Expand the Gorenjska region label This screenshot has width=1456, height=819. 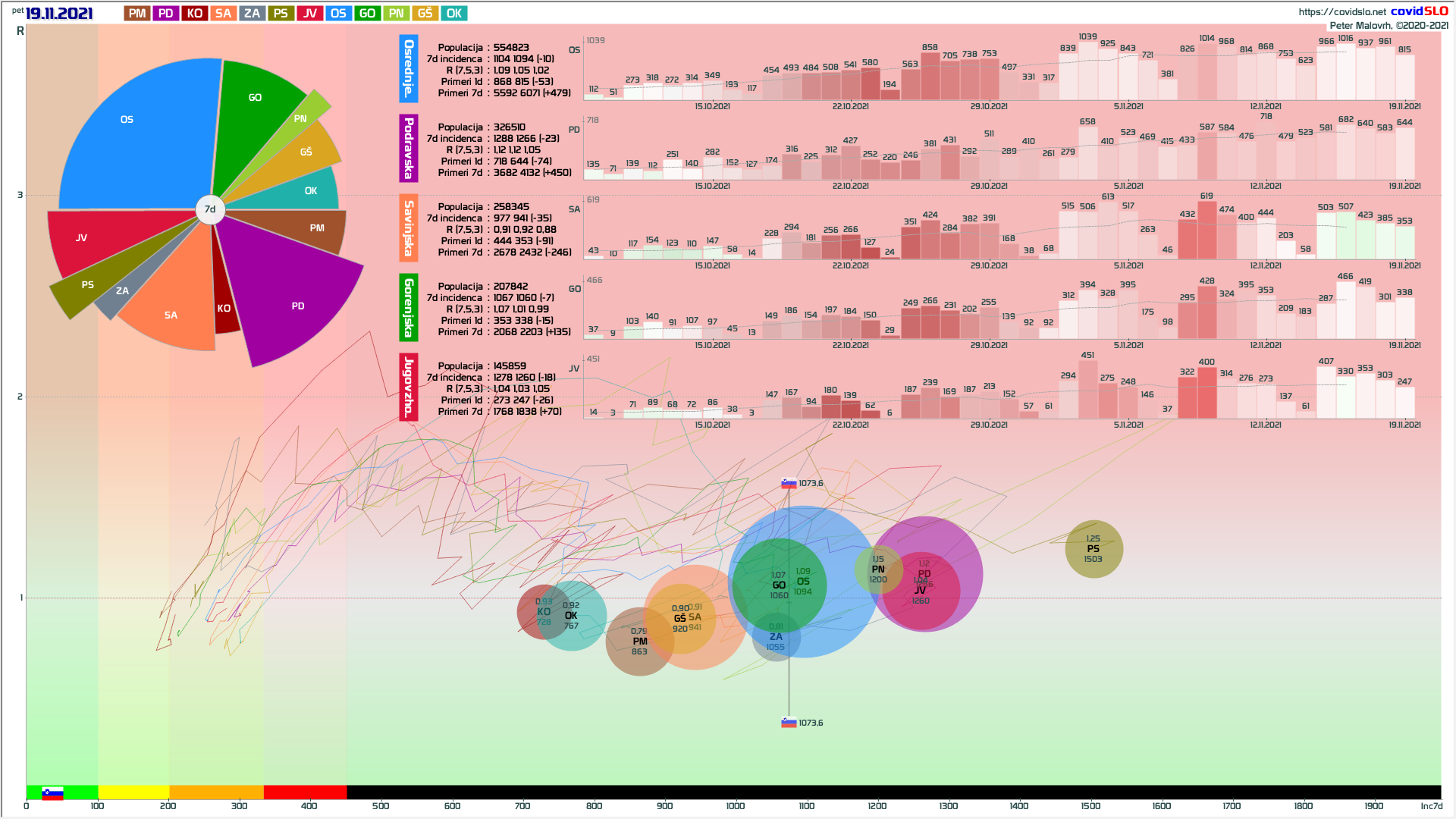[409, 307]
